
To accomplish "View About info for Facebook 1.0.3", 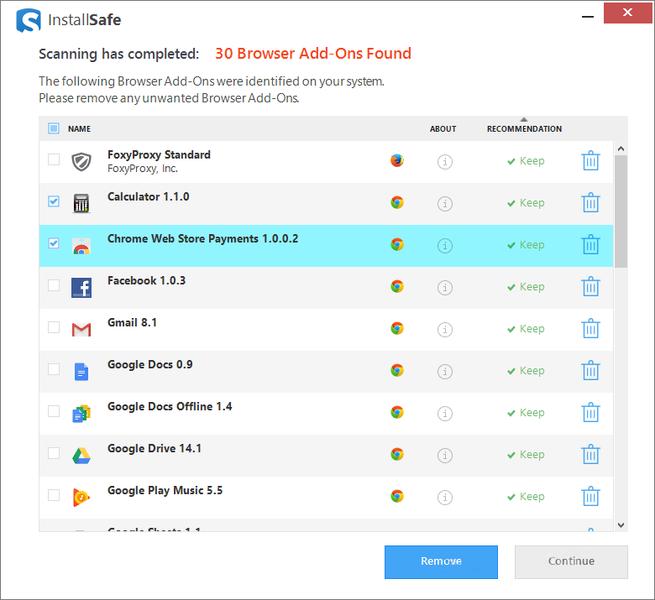I will (445, 287).
